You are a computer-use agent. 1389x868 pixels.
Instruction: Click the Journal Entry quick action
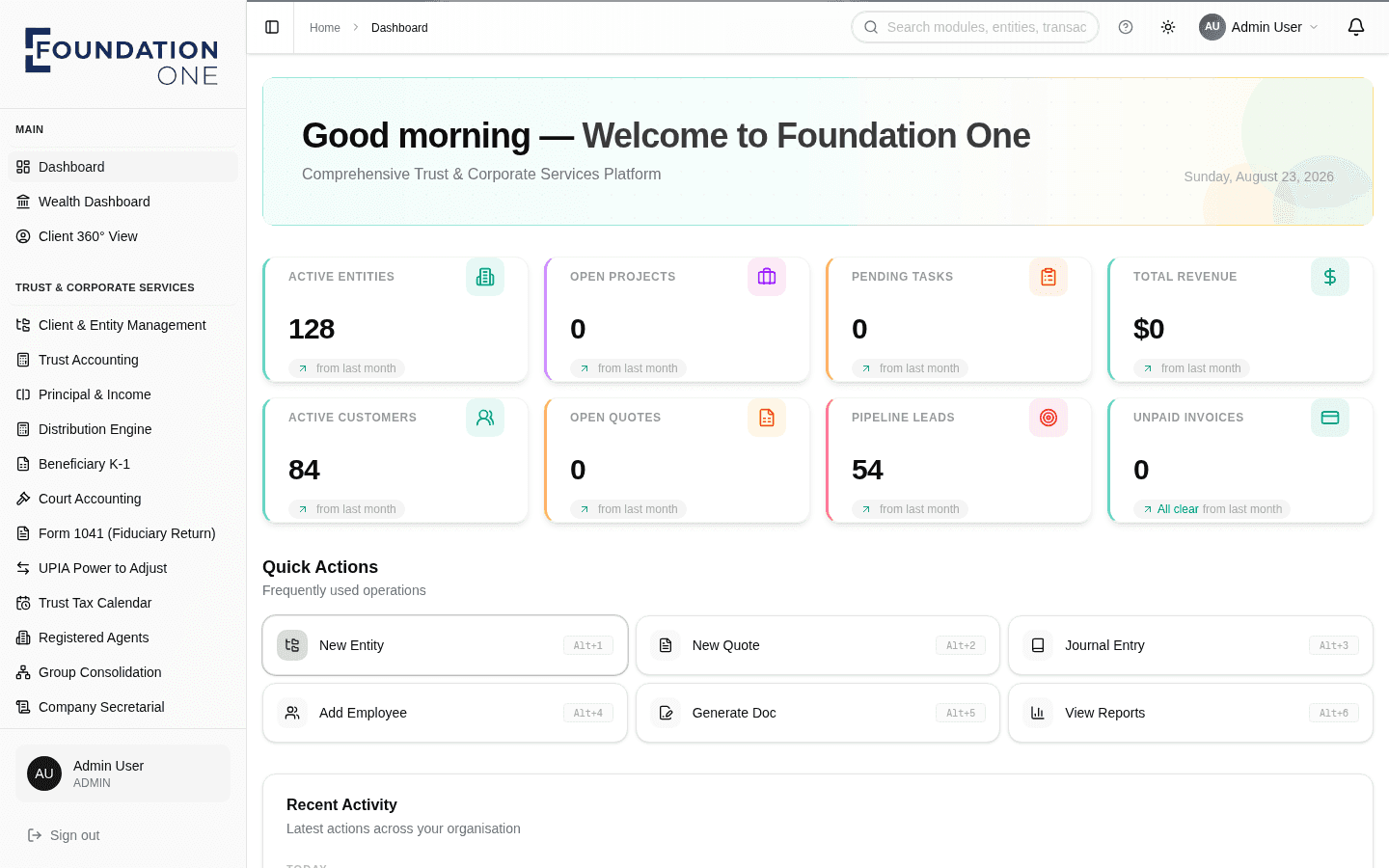click(x=1190, y=645)
